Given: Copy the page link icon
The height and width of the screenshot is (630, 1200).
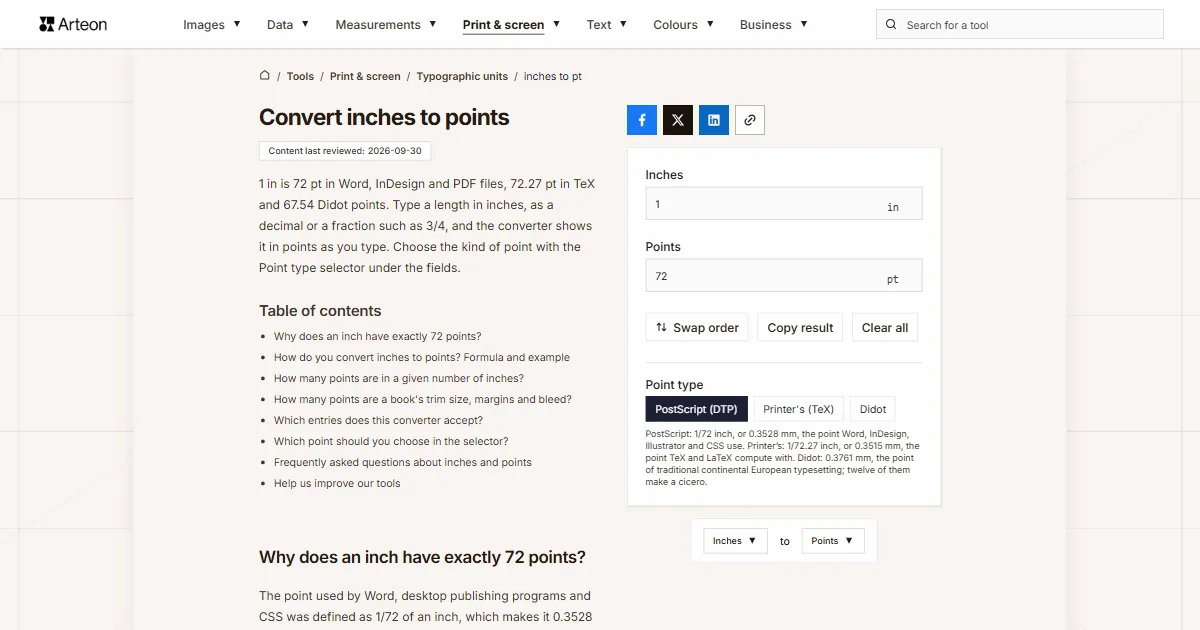Looking at the screenshot, I should point(750,120).
